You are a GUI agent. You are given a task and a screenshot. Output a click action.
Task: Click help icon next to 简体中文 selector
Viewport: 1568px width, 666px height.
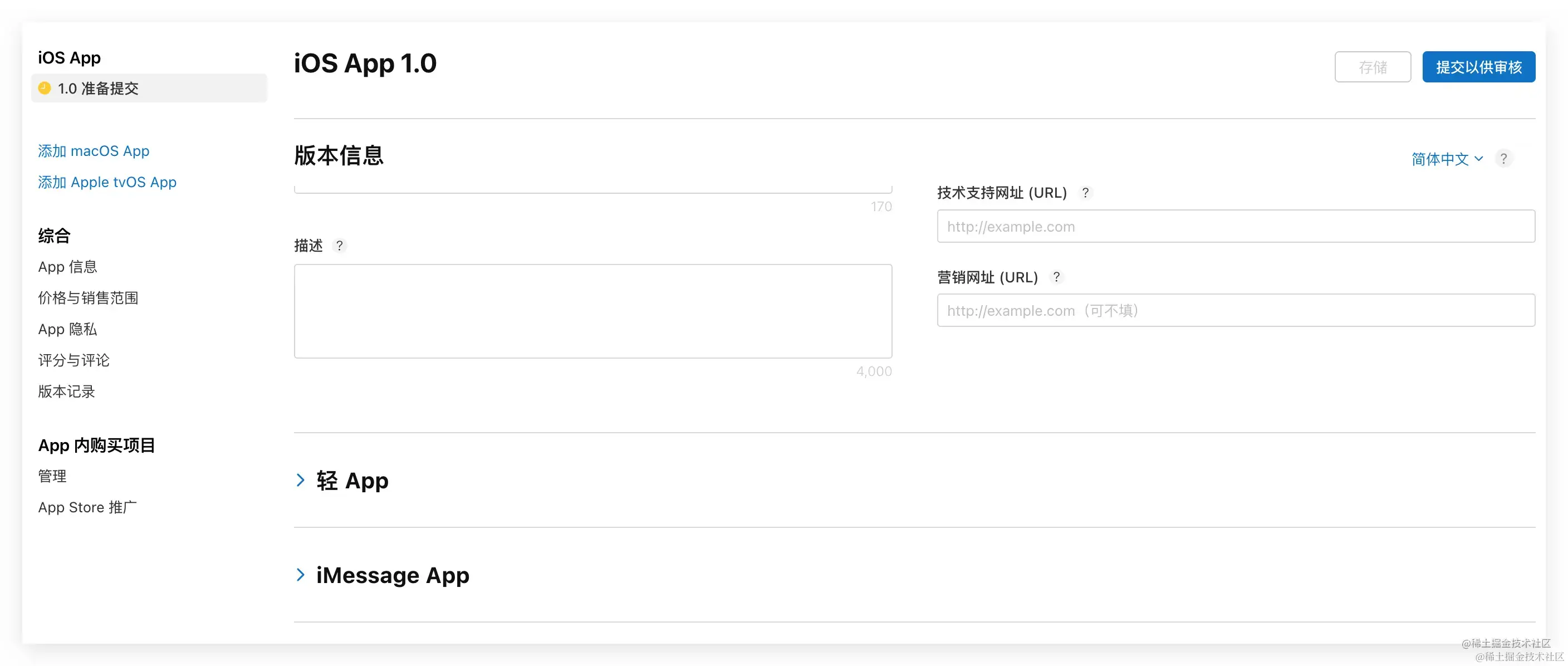(1503, 159)
